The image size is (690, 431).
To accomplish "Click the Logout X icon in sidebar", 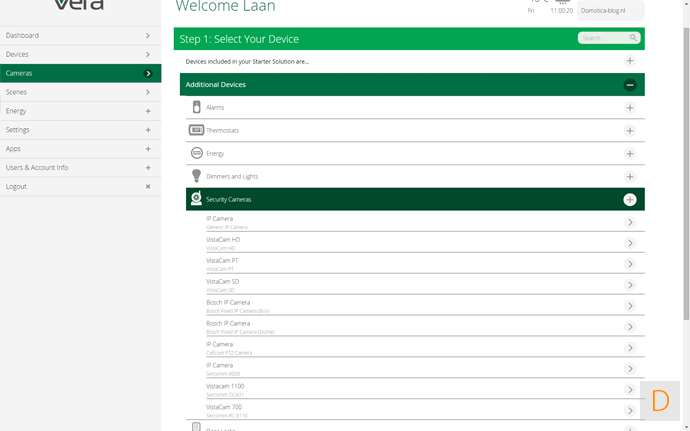I will pos(148,187).
